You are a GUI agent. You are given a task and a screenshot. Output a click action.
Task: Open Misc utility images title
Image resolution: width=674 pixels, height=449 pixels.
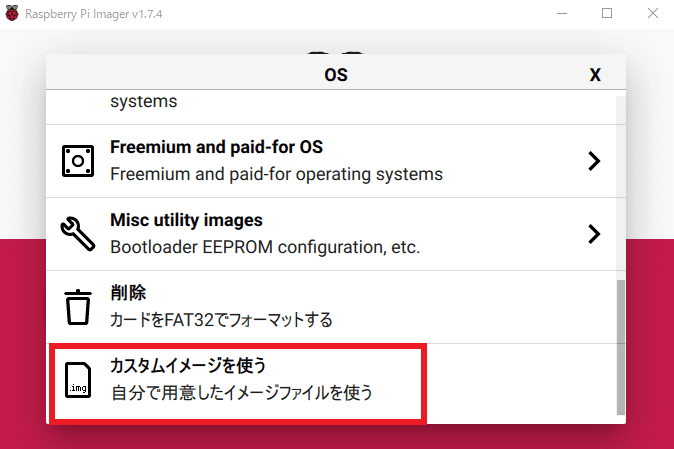click(186, 220)
